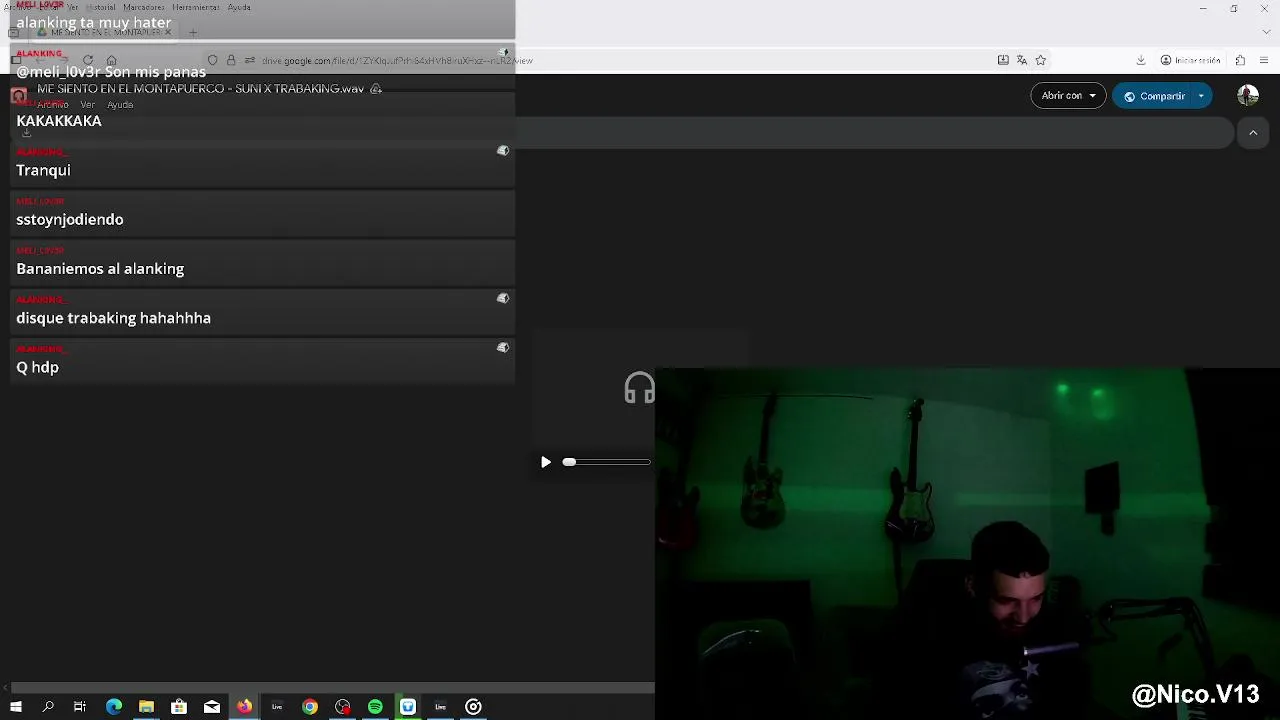Open the Windows Start menu

click(16, 707)
